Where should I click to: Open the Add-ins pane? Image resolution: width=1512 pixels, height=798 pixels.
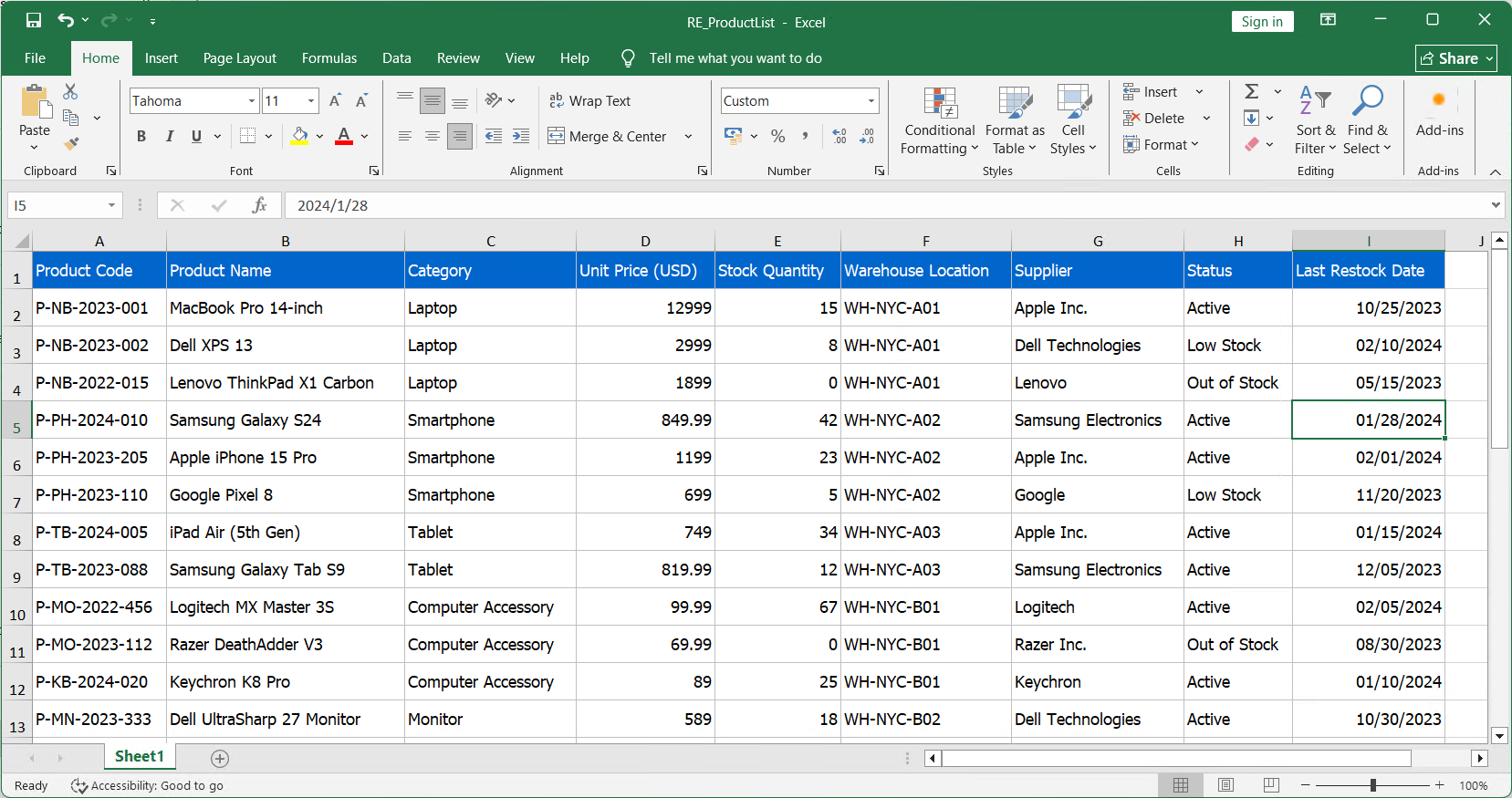tap(1440, 111)
